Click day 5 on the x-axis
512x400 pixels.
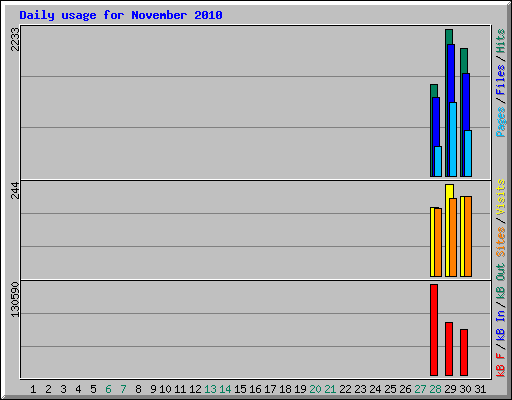coord(93,389)
